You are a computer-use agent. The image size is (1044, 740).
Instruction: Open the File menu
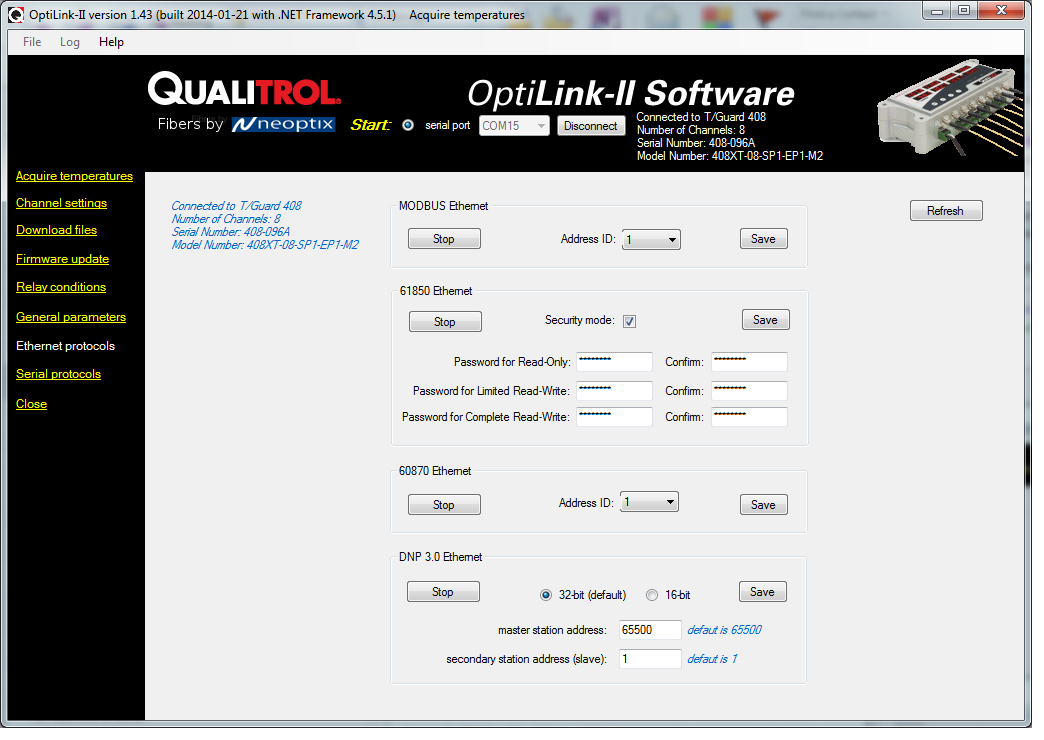tap(32, 42)
